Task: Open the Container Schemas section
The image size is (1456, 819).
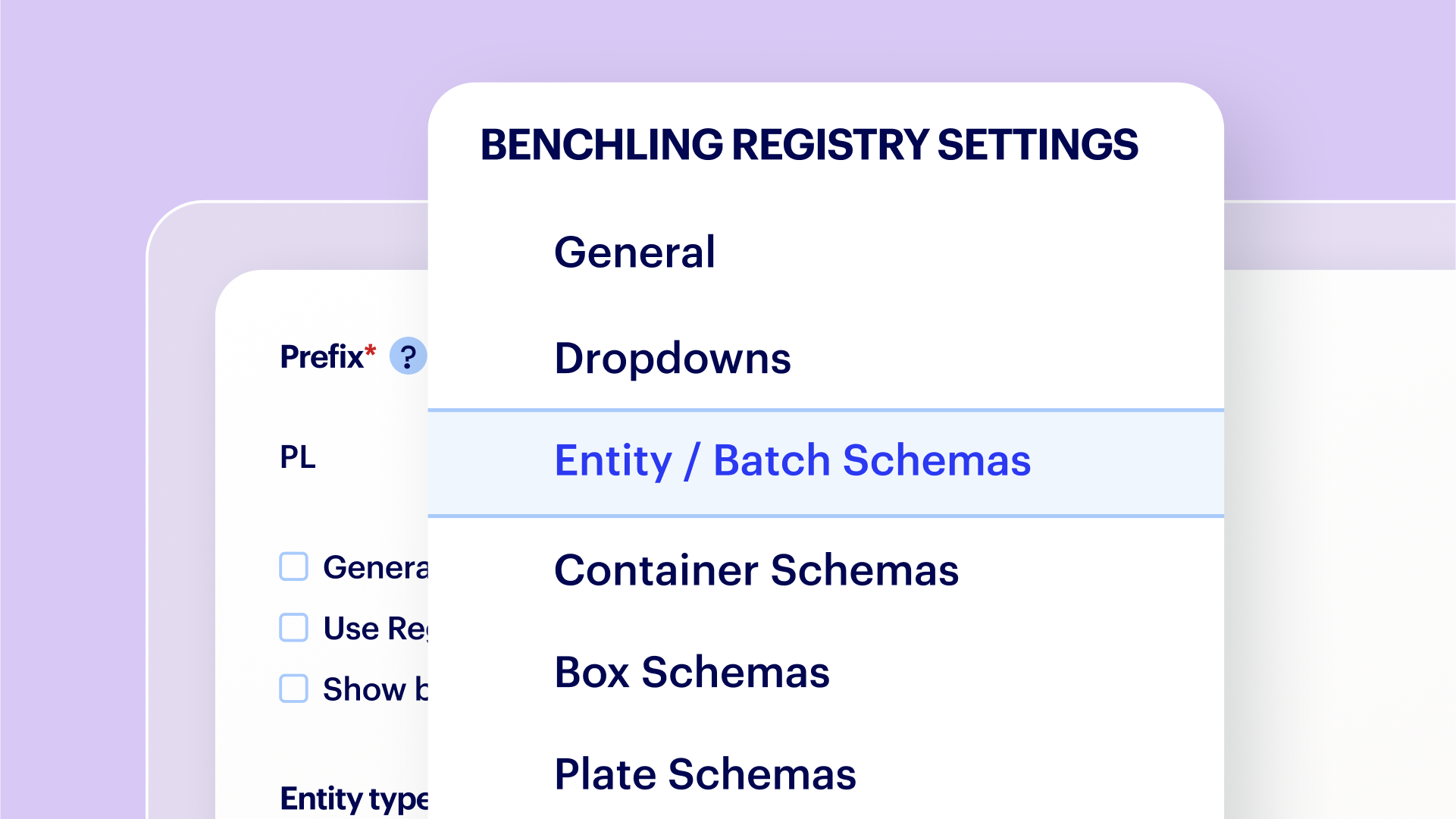Action: [x=756, y=570]
